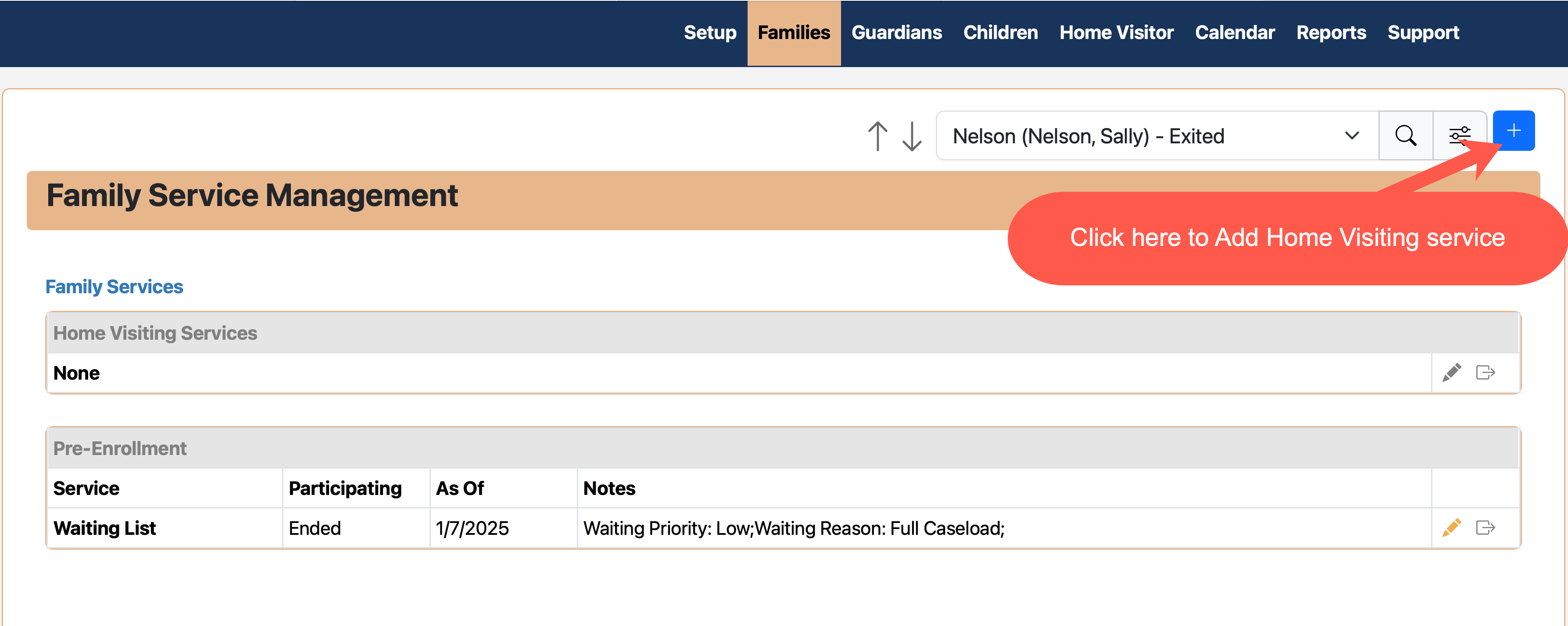Click exit icon in Waiting List row
Screen dimensions: 1568x626
click(1485, 527)
